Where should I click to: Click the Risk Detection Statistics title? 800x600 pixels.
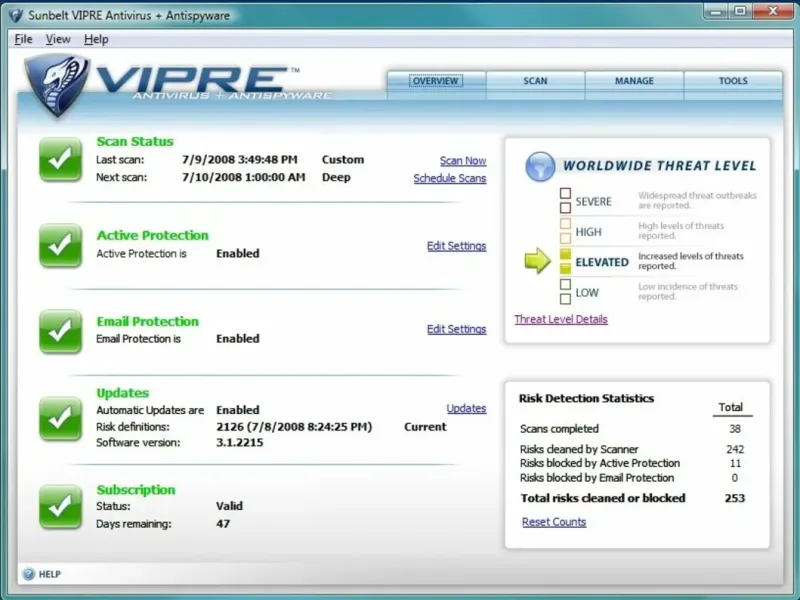point(586,398)
